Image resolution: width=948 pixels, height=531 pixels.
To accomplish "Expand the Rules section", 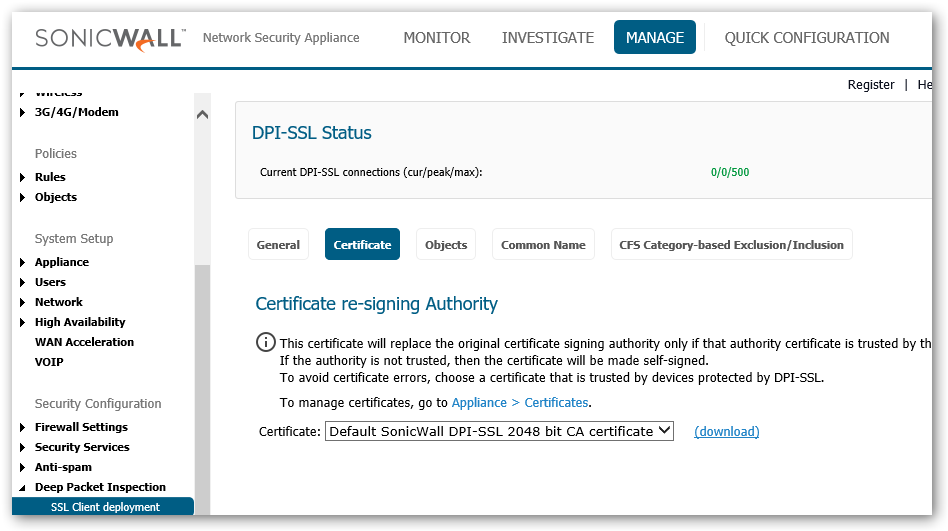I will [x=50, y=177].
